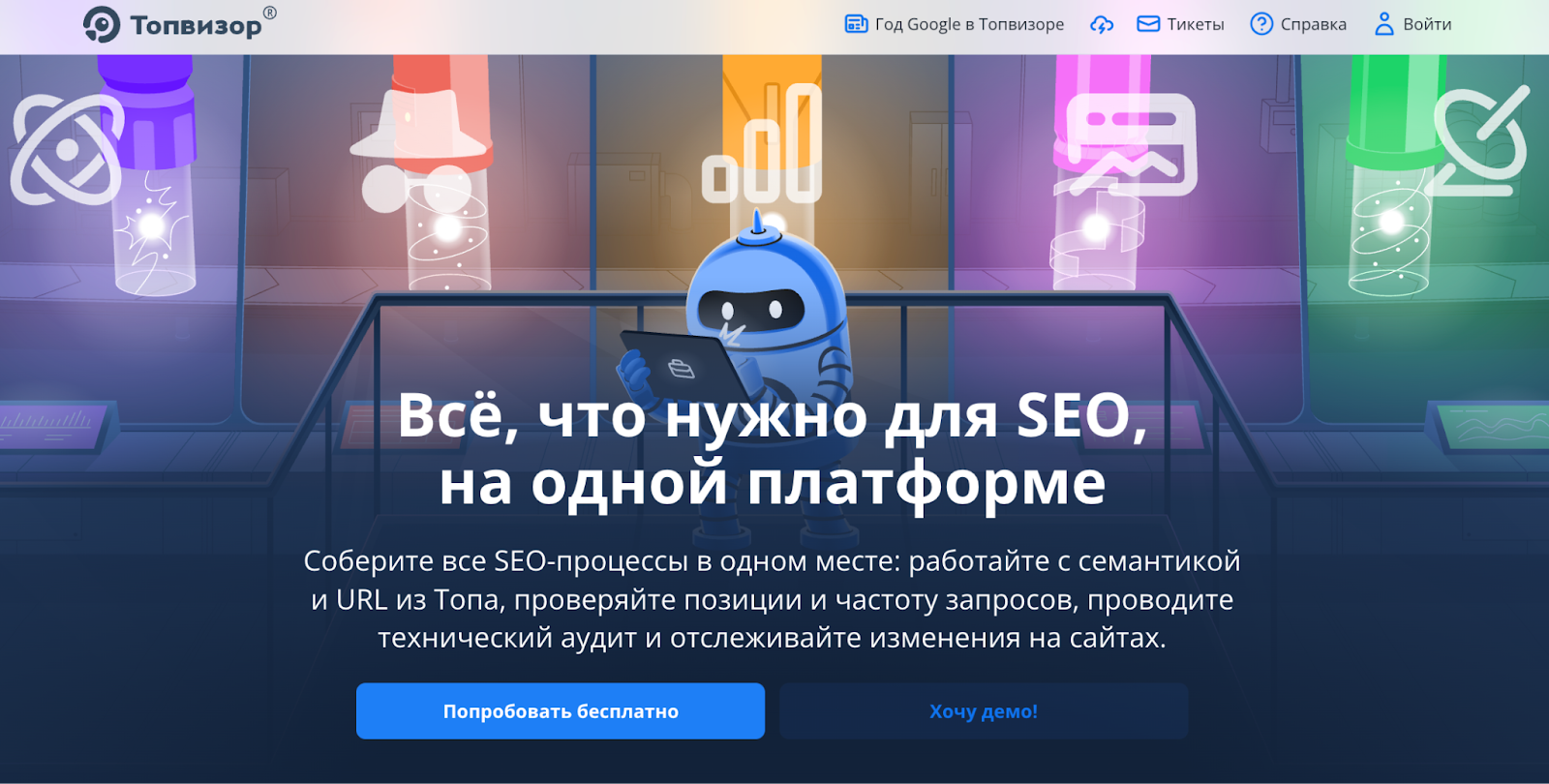Open the Справка menu item
Image resolution: width=1549 pixels, height=784 pixels.
point(1314,24)
